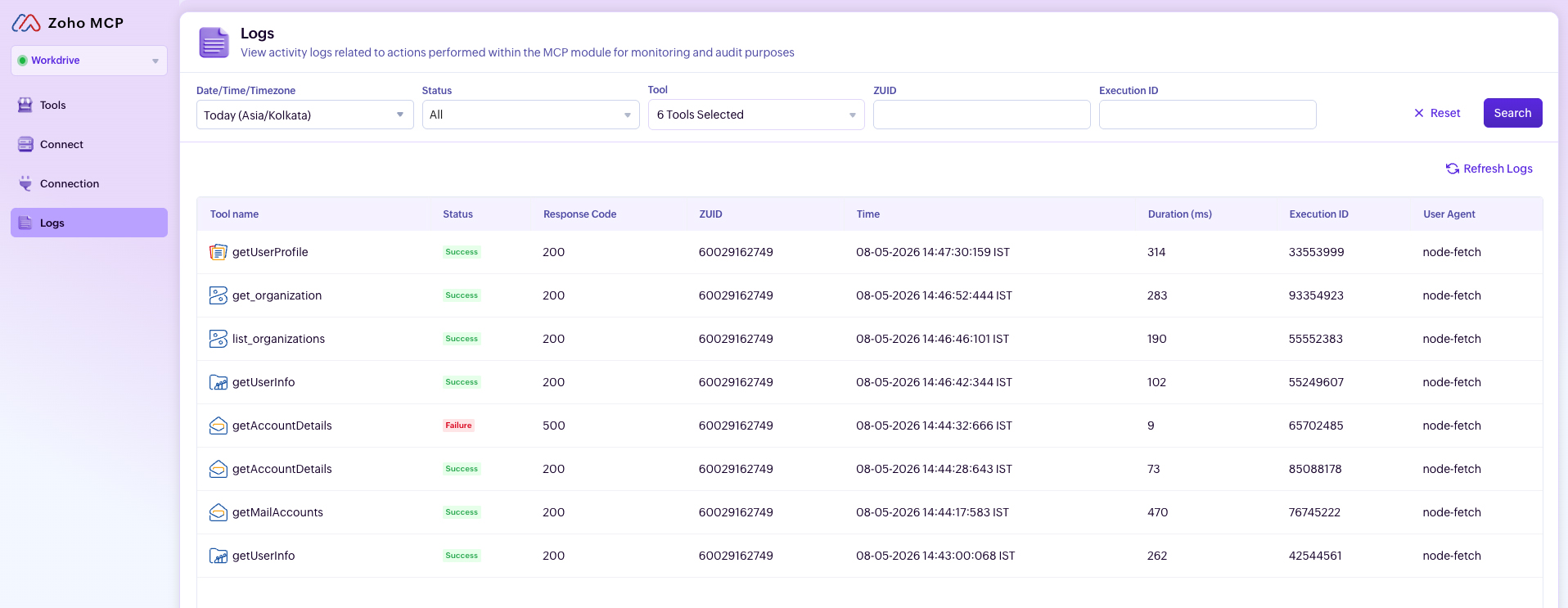Click the Failure status badge
This screenshot has width=1568, height=608.
458,426
